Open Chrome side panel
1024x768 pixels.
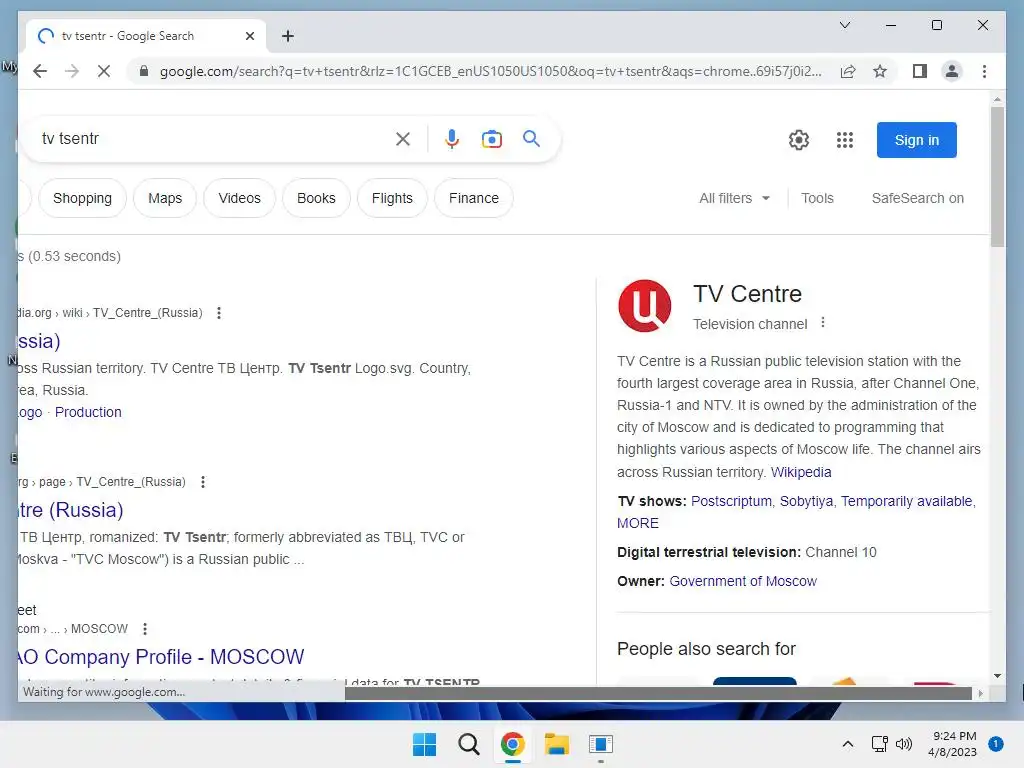pyautogui.click(x=920, y=71)
